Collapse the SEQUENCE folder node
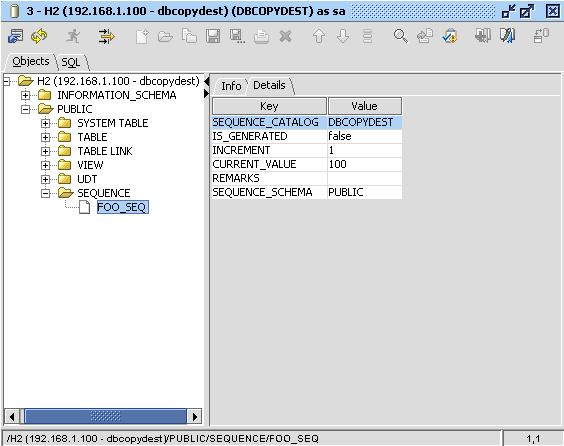This screenshot has width=564, height=446. [x=45, y=193]
